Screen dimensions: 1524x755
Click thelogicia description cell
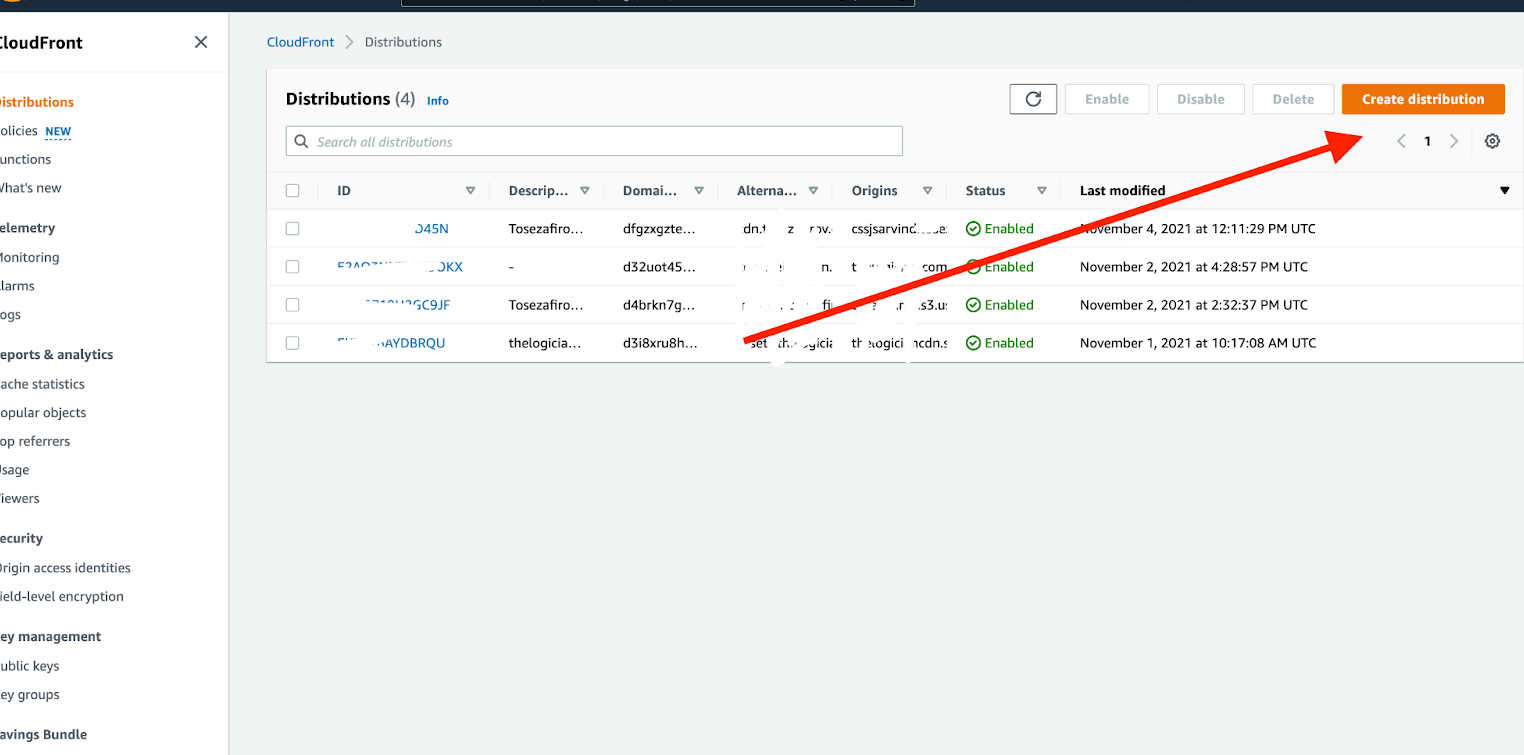tap(546, 342)
